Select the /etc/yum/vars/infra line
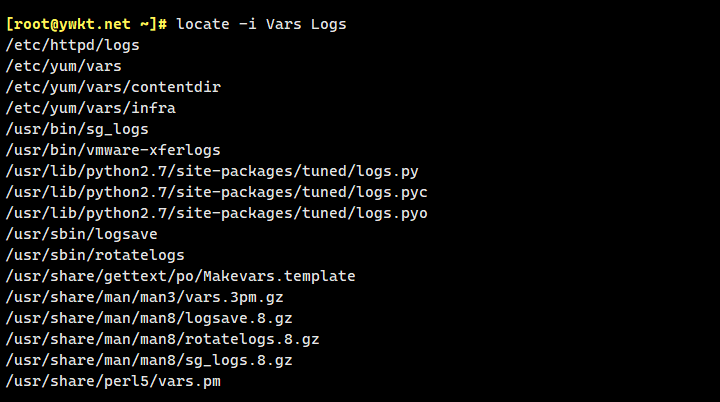The width and height of the screenshot is (720, 402). (91, 108)
